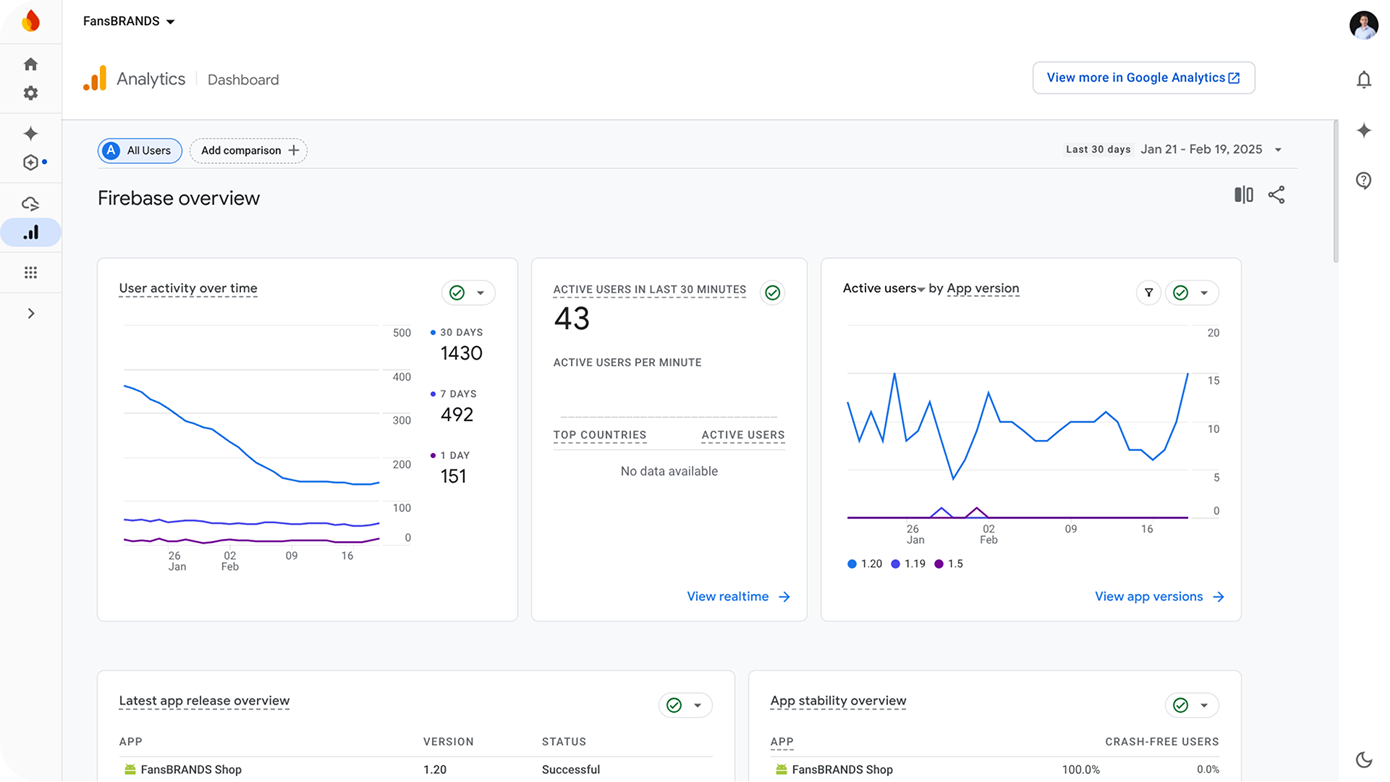Screen dimensions: 1390x782
Task: Click Latest app release overview title
Action: (x=204, y=701)
